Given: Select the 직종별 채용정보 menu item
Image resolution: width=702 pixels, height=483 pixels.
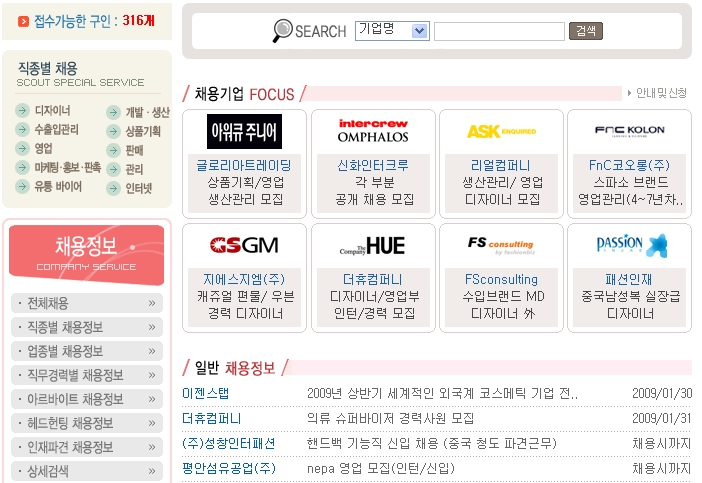Looking at the screenshot, I should (86, 327).
